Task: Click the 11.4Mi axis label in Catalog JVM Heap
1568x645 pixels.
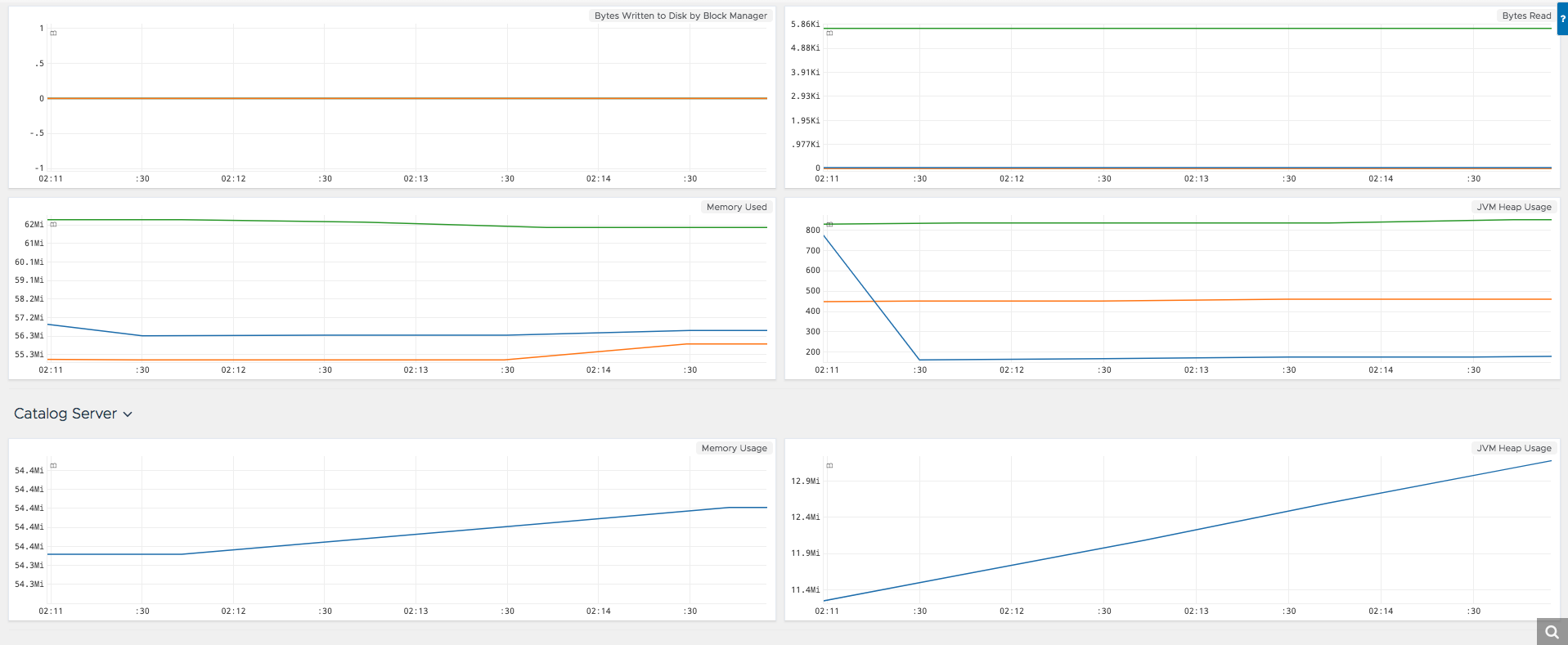Action: point(805,589)
